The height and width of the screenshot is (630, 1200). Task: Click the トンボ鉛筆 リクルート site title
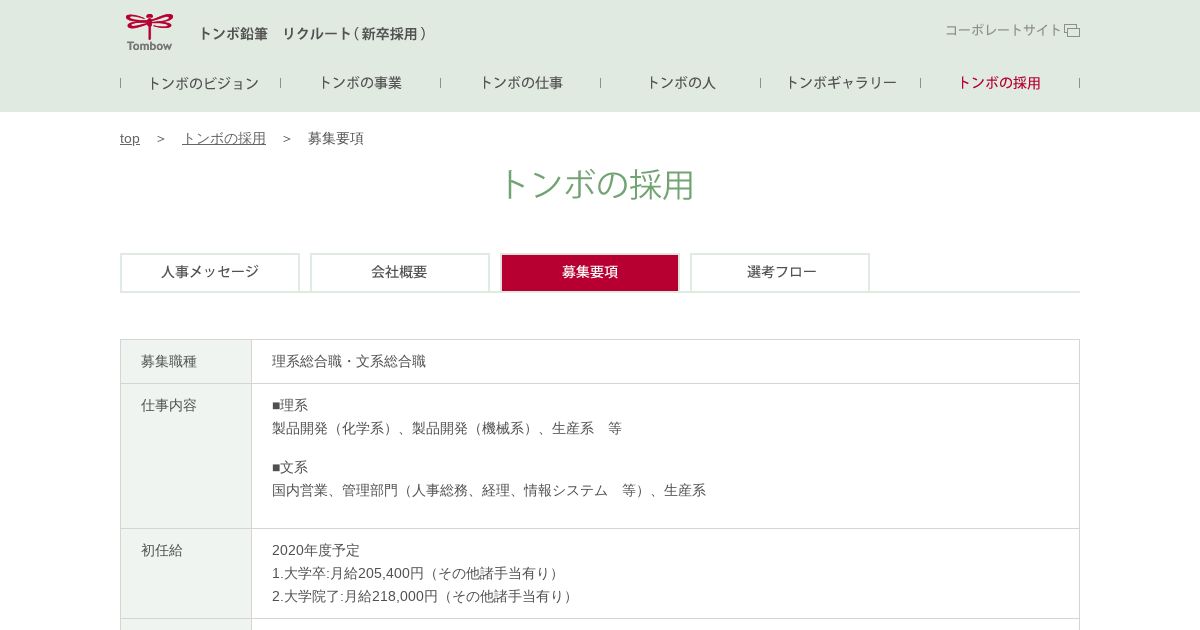pos(312,34)
